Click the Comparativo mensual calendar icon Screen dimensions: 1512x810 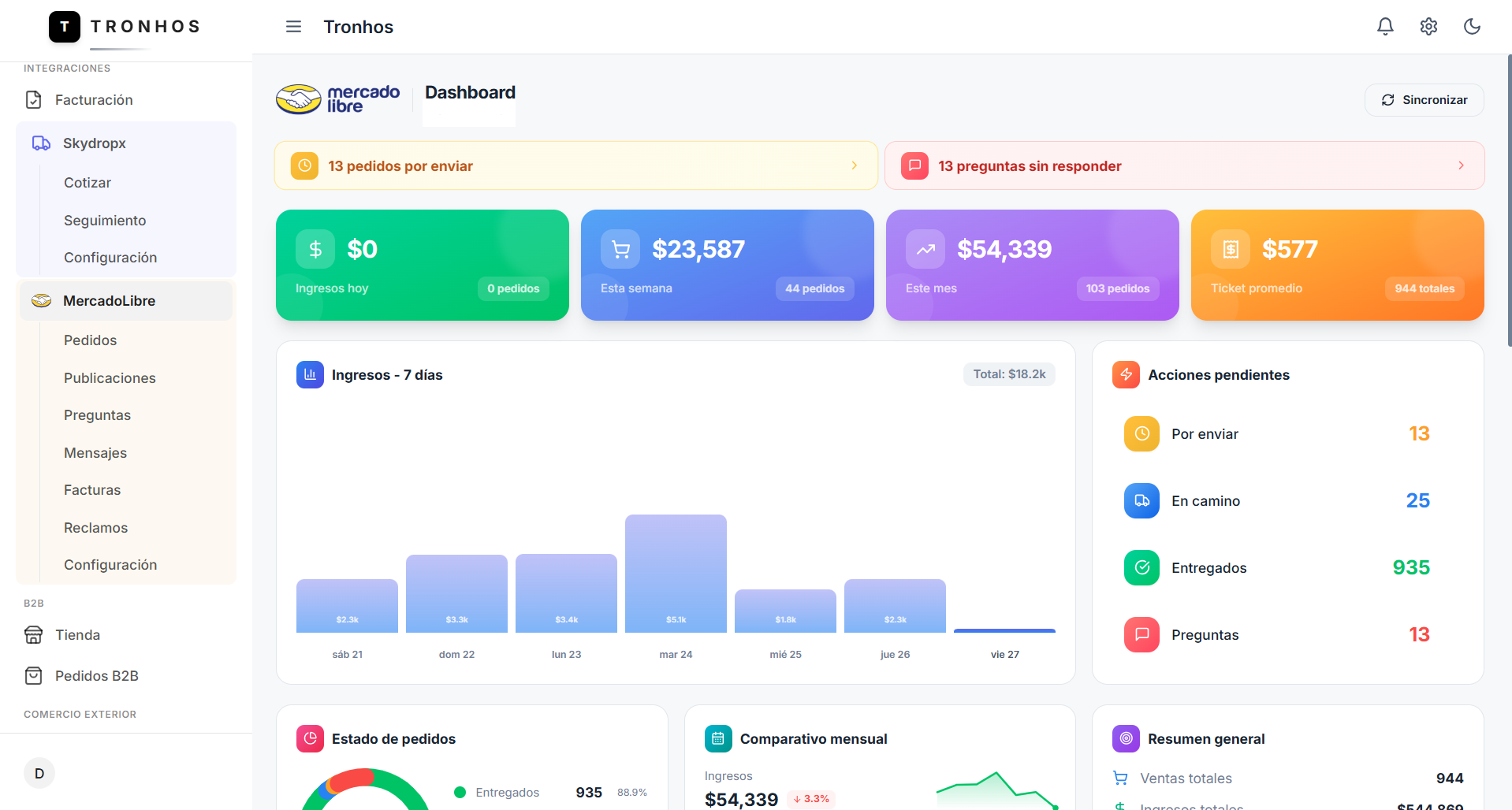(x=718, y=739)
